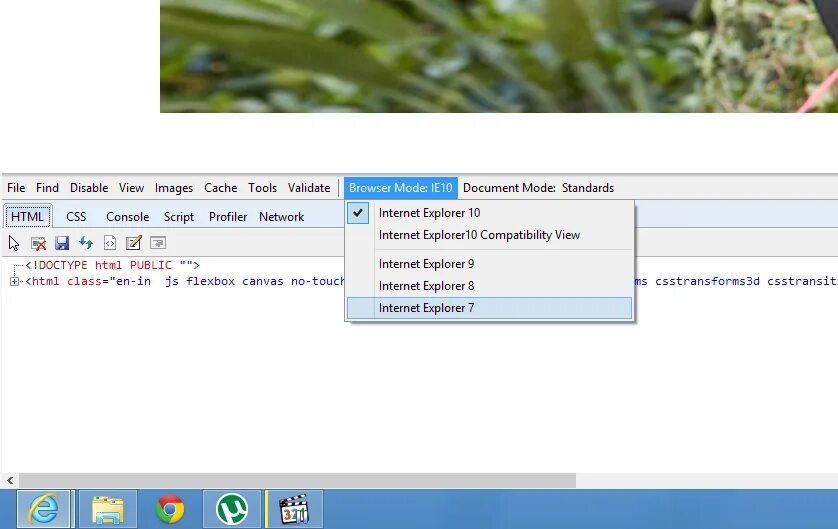Clear browser cache icon with red X
The height and width of the screenshot is (529, 838).
[x=38, y=243]
